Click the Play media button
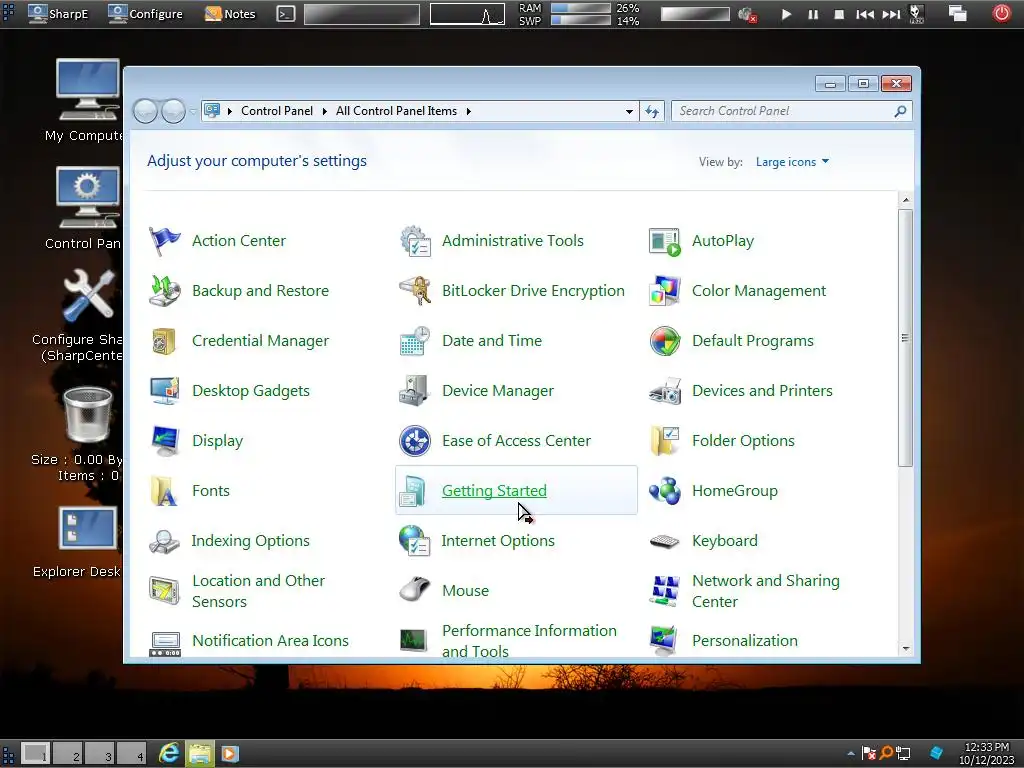 tap(786, 14)
